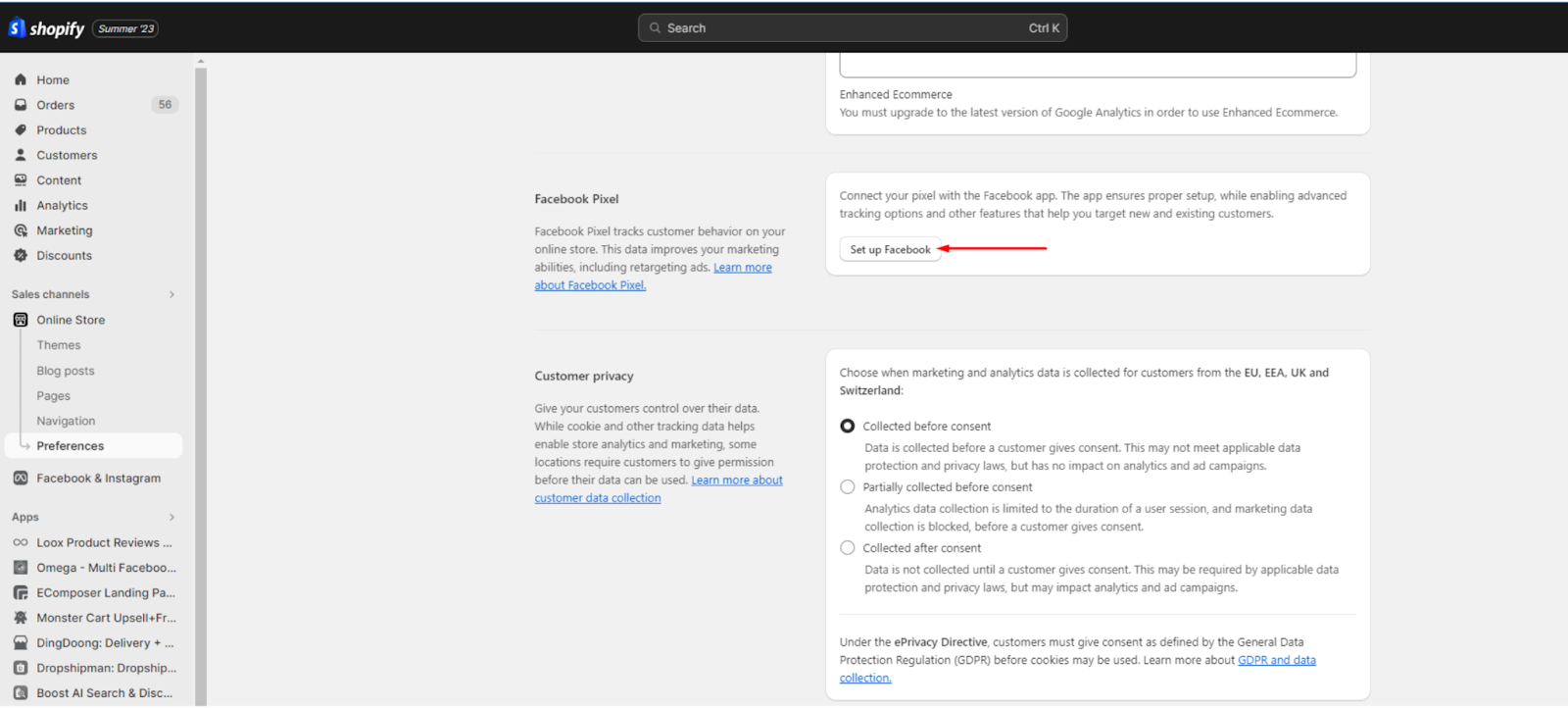
Task: Open Pages under Online Store
Action: coord(54,396)
